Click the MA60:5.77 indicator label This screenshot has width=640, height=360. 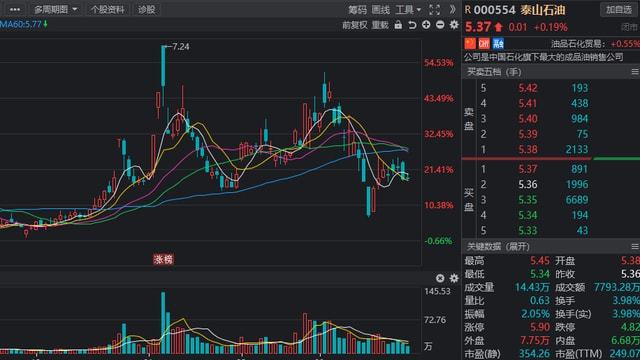pyautogui.click(x=24, y=24)
